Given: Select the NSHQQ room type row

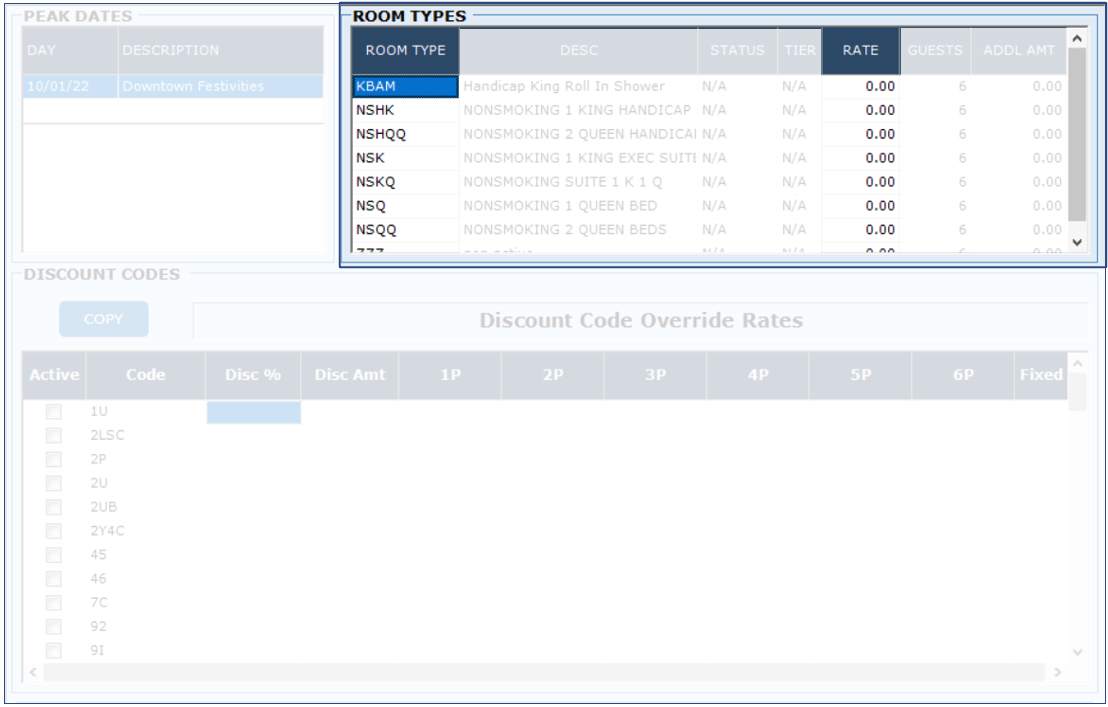Looking at the screenshot, I should click(x=405, y=134).
